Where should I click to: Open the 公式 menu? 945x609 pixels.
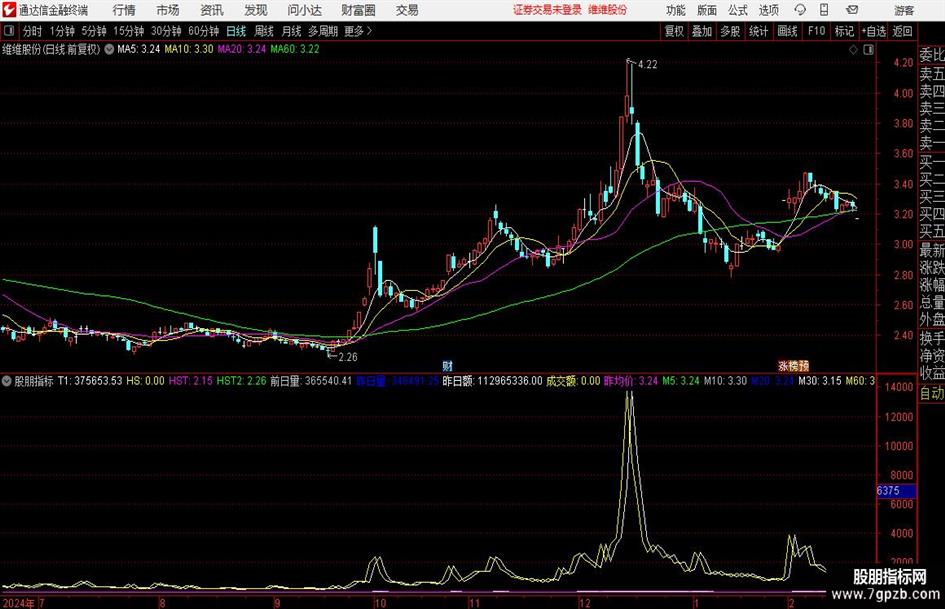click(738, 10)
